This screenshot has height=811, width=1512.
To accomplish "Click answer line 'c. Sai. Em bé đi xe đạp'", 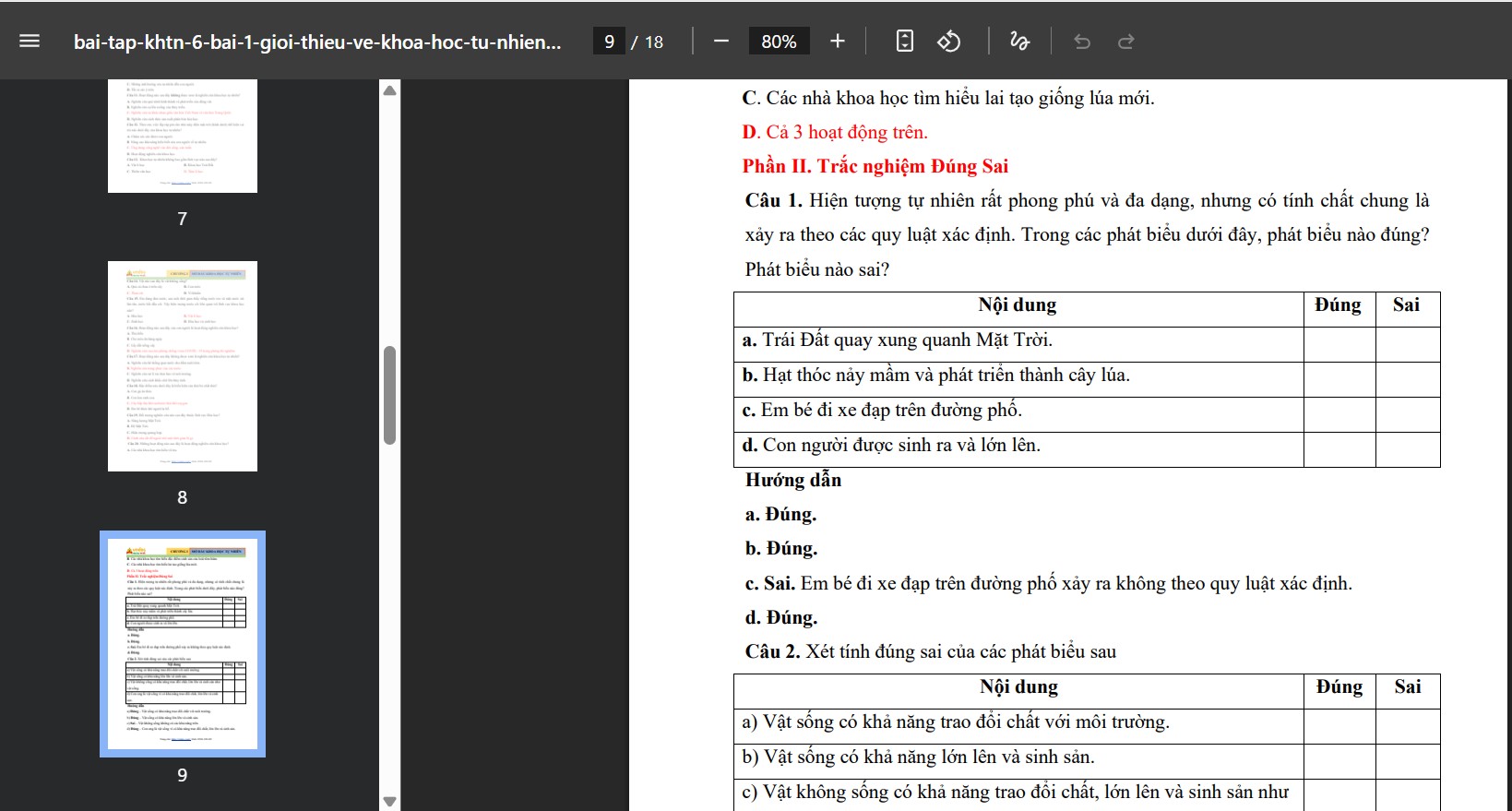I will pos(1049,583).
